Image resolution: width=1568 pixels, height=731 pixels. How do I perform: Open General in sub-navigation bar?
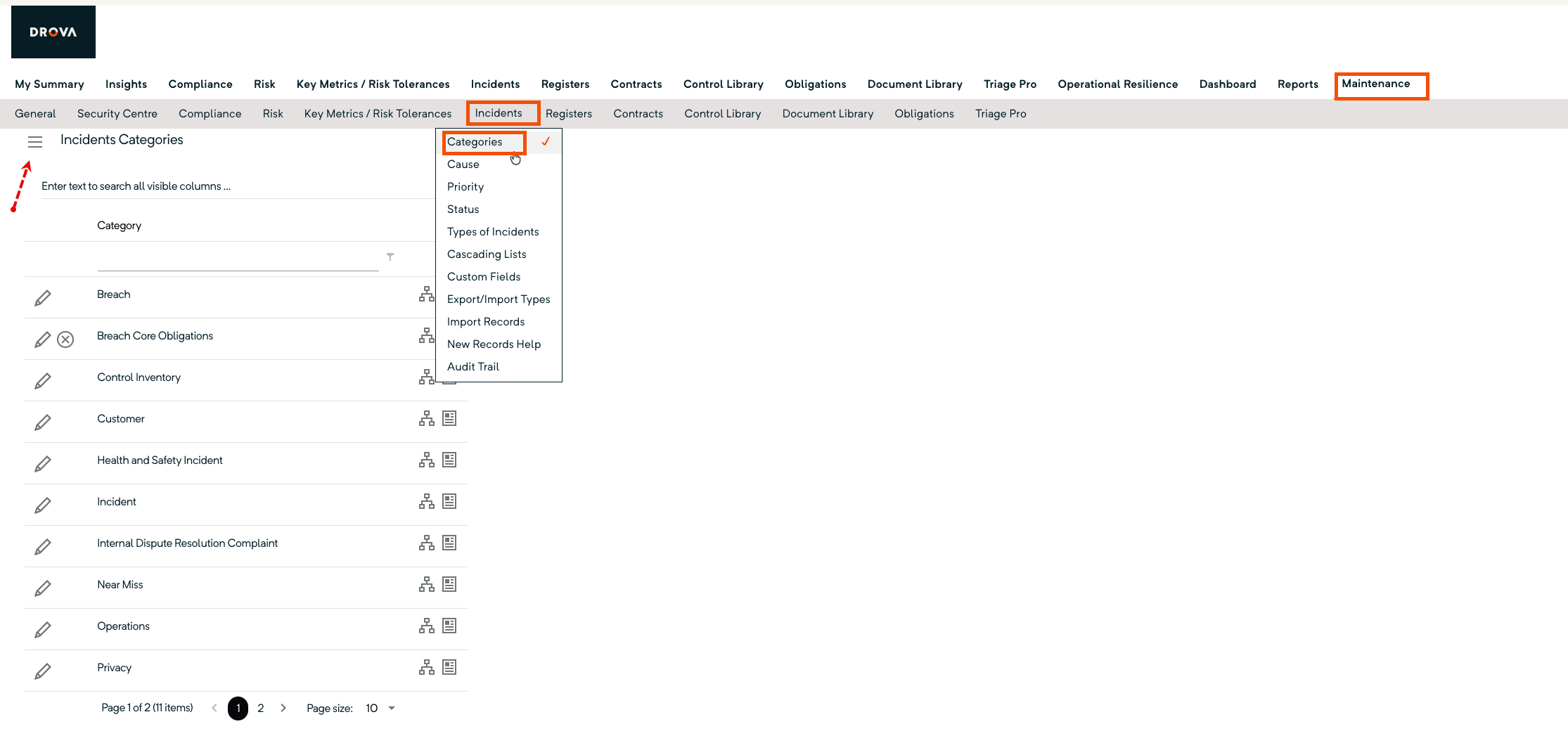pyautogui.click(x=35, y=114)
